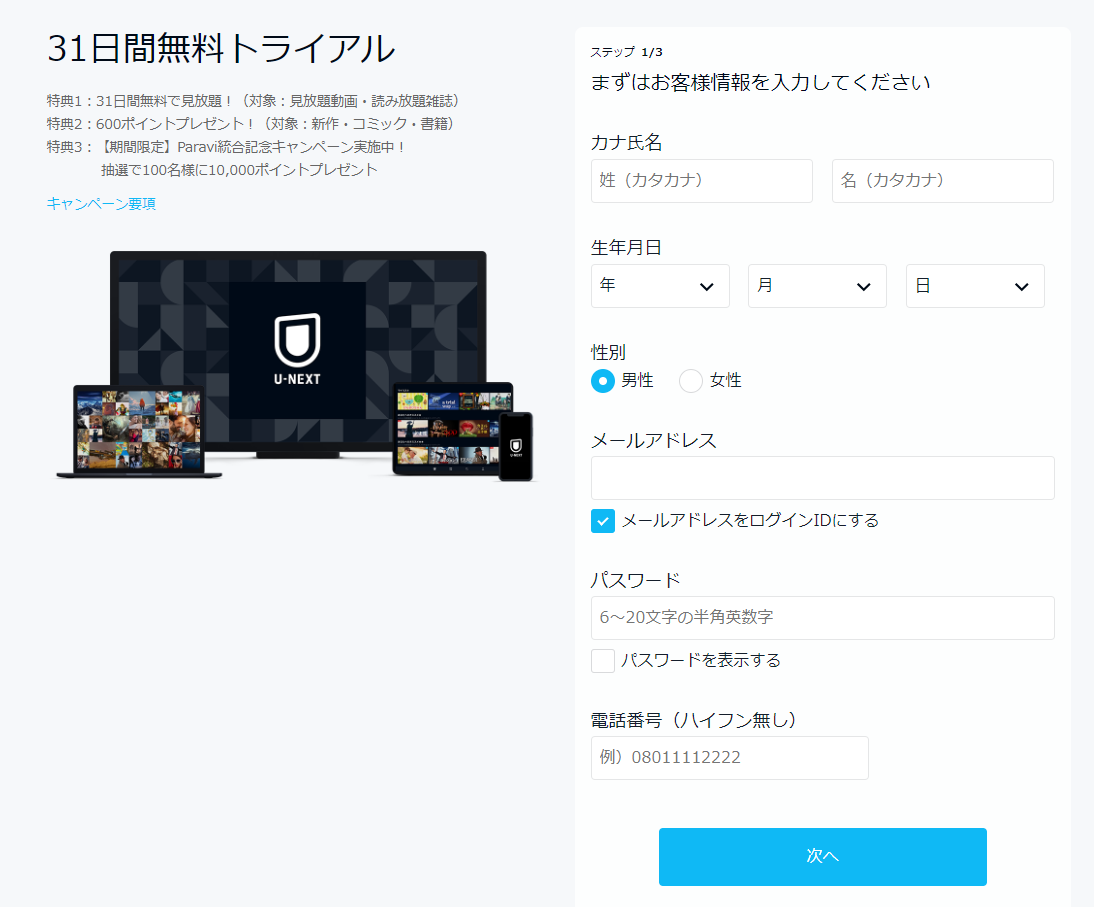This screenshot has width=1094, height=907.
Task: Click the tablet device image
Action: tap(445, 428)
